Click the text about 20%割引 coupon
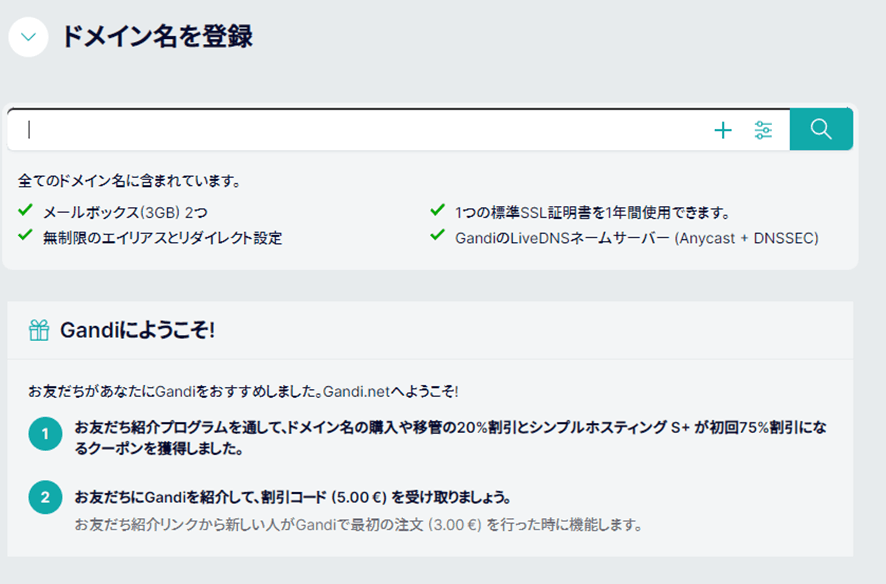Screen dimensions: 886x584 tap(450, 438)
